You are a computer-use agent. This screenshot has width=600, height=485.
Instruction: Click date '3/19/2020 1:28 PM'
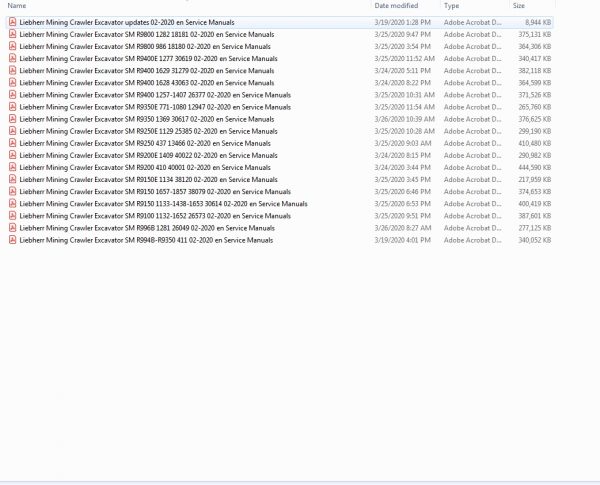tap(403, 22)
